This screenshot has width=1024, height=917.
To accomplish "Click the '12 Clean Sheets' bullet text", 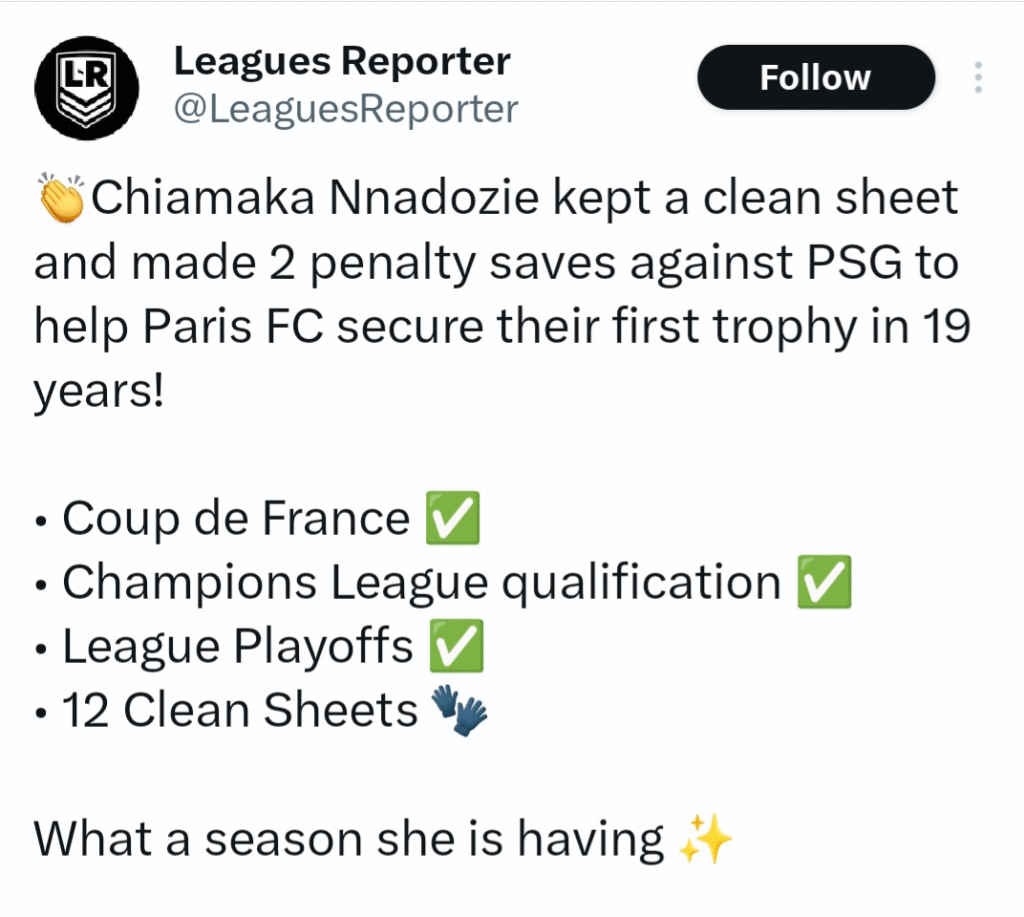I will pos(240,710).
